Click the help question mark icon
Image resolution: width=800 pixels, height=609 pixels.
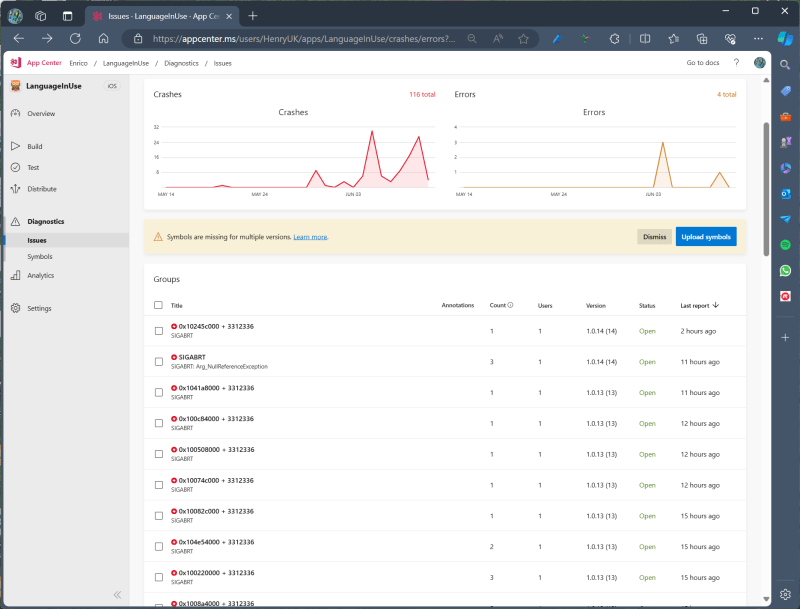pyautogui.click(x=736, y=63)
